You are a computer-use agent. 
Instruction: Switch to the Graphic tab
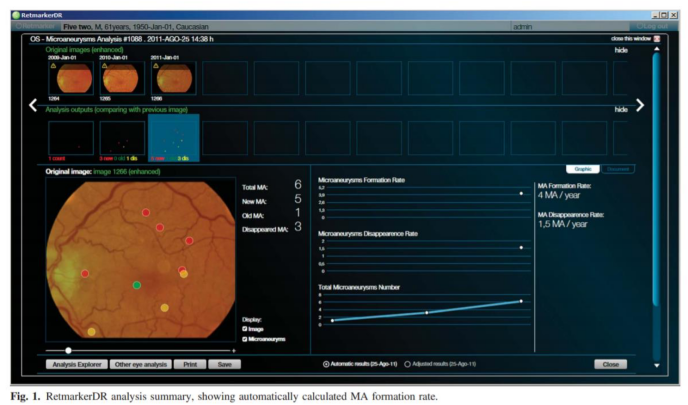tap(583, 169)
